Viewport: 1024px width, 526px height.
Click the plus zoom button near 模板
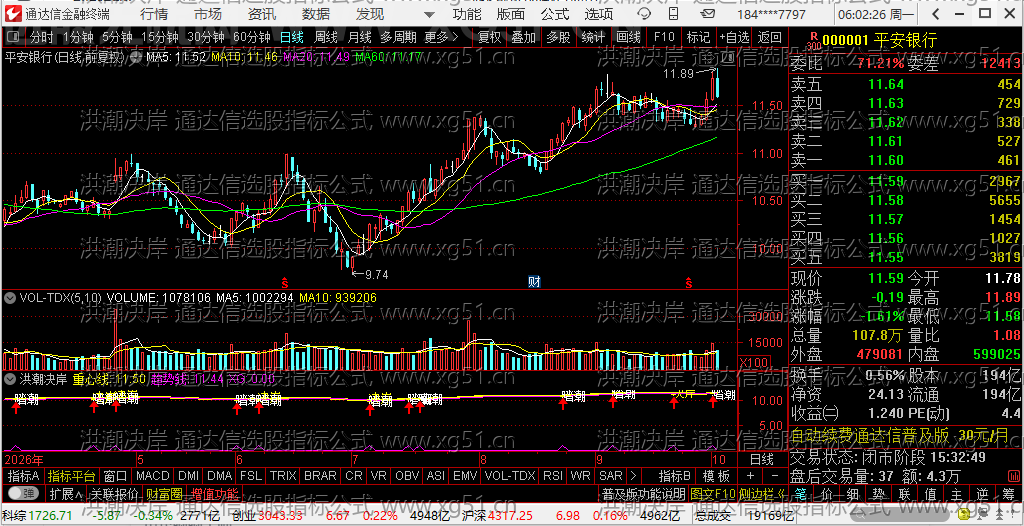click(750, 475)
